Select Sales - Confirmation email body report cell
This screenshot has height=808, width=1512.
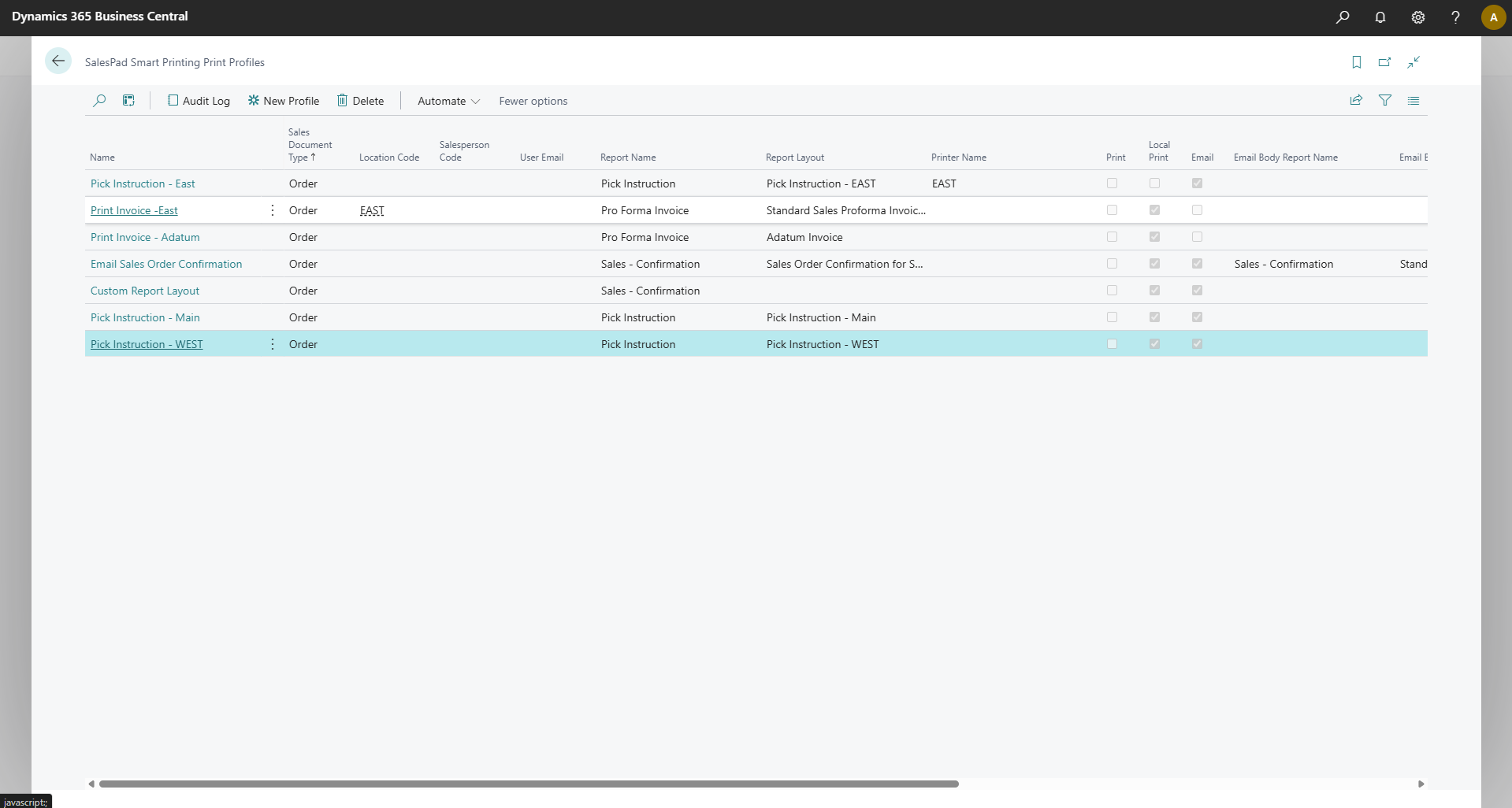coord(1284,264)
